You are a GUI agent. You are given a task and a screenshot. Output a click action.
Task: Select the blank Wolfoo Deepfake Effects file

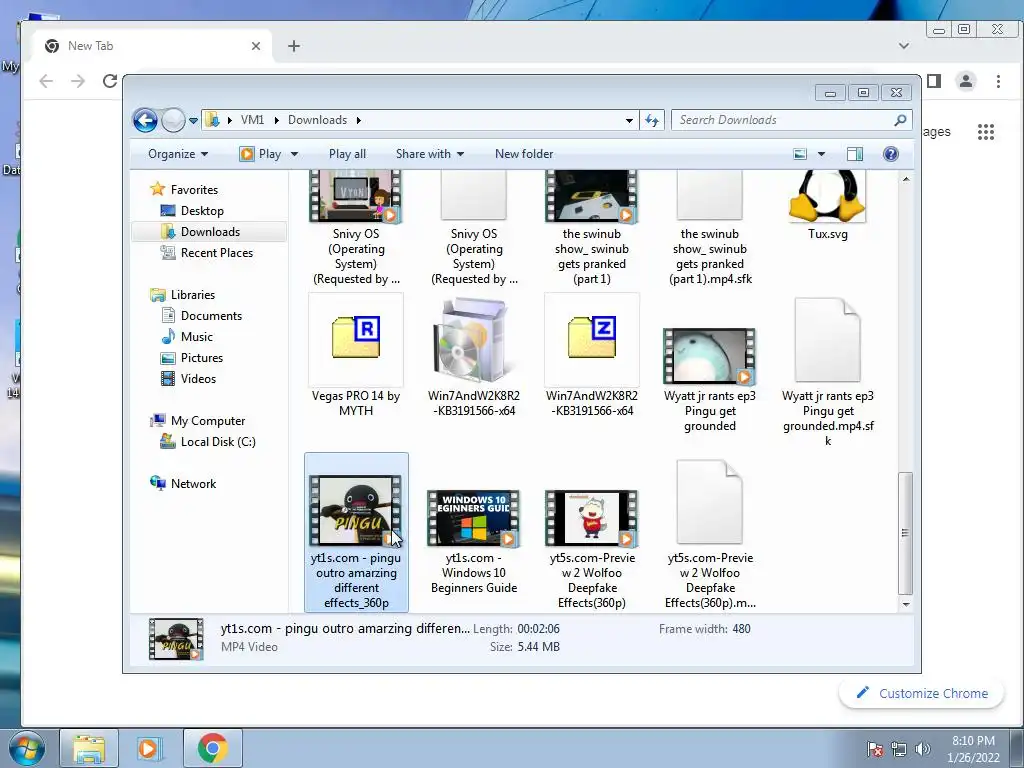pyautogui.click(x=710, y=502)
